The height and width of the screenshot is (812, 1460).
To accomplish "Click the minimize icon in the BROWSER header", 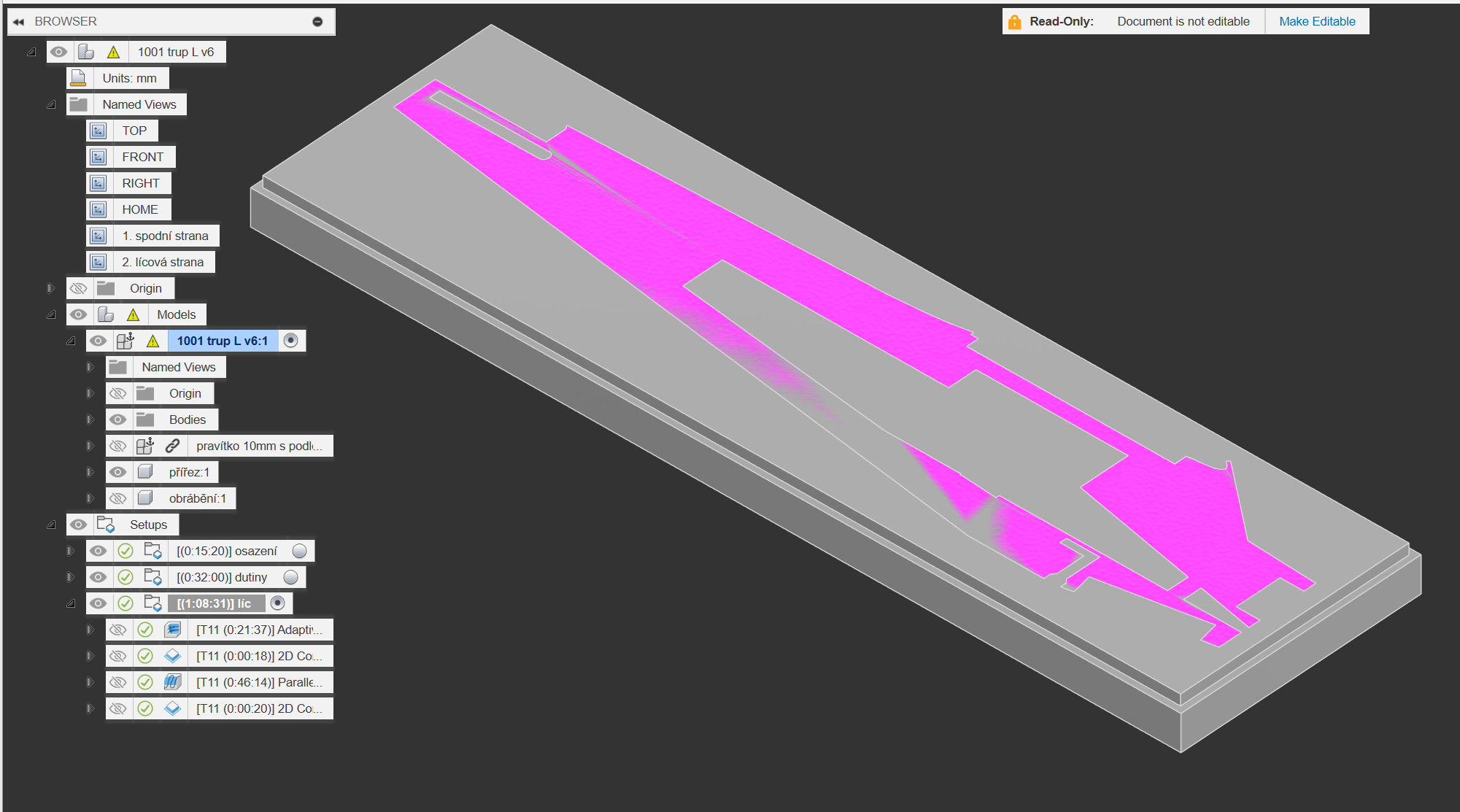I will 317,22.
